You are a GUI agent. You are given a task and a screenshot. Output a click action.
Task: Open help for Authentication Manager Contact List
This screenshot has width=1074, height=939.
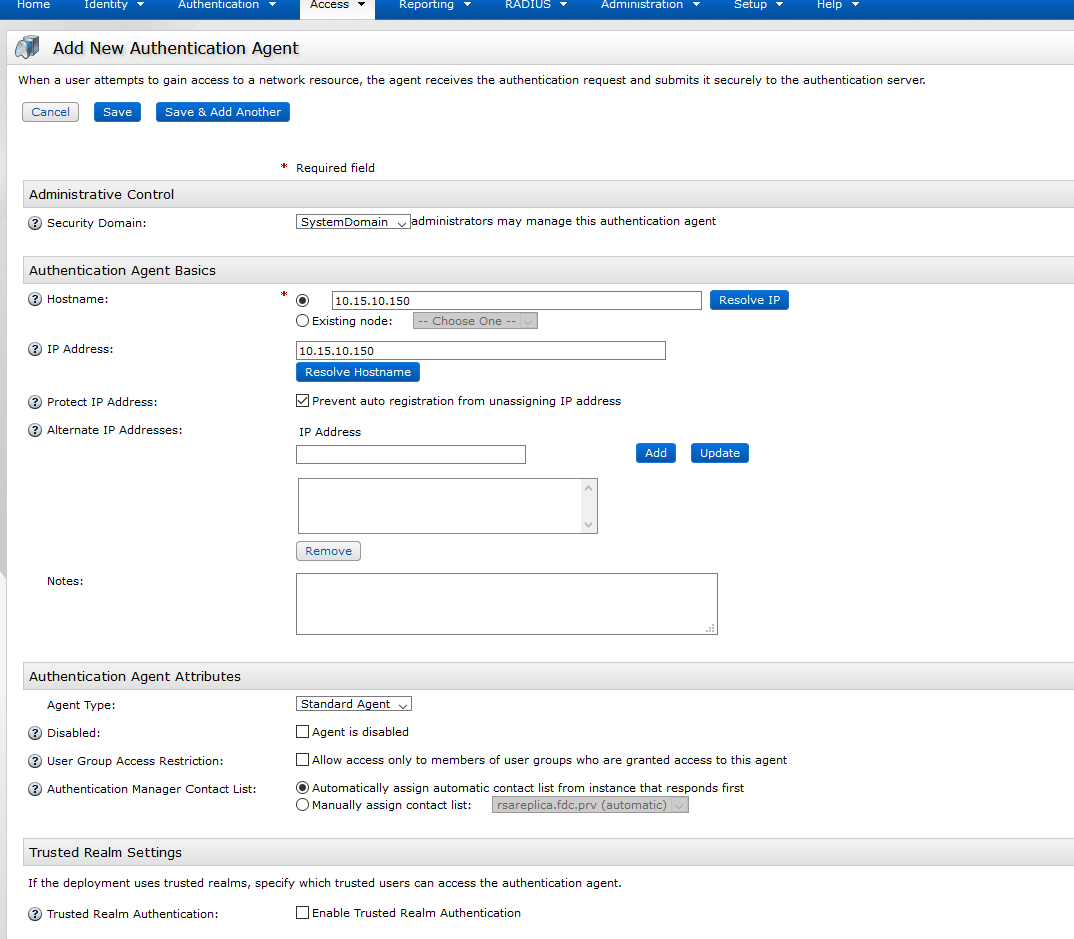[36, 788]
